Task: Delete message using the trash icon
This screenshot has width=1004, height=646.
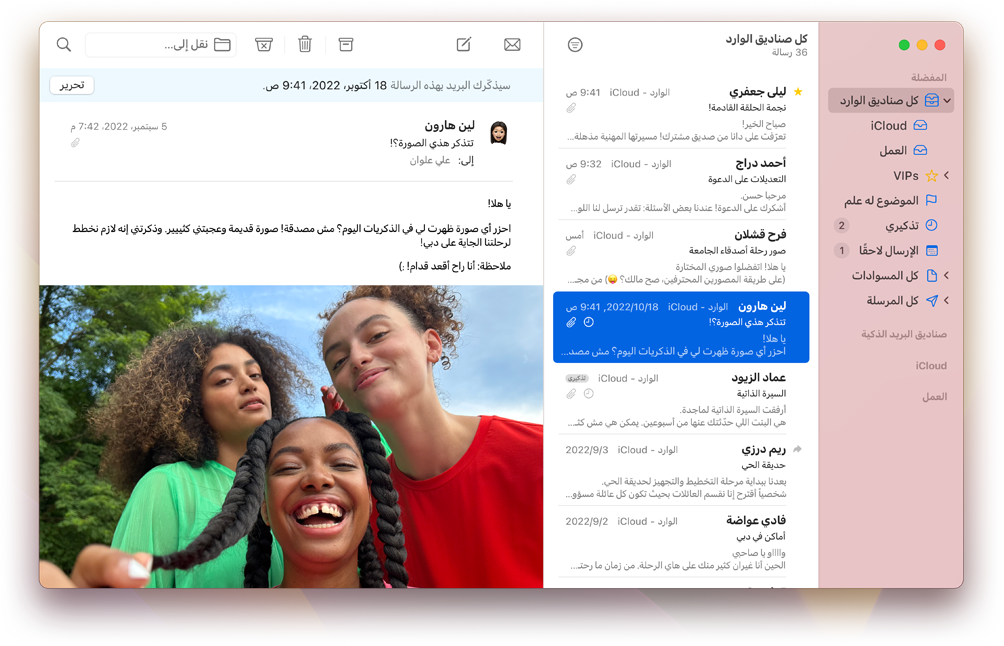Action: coord(305,45)
